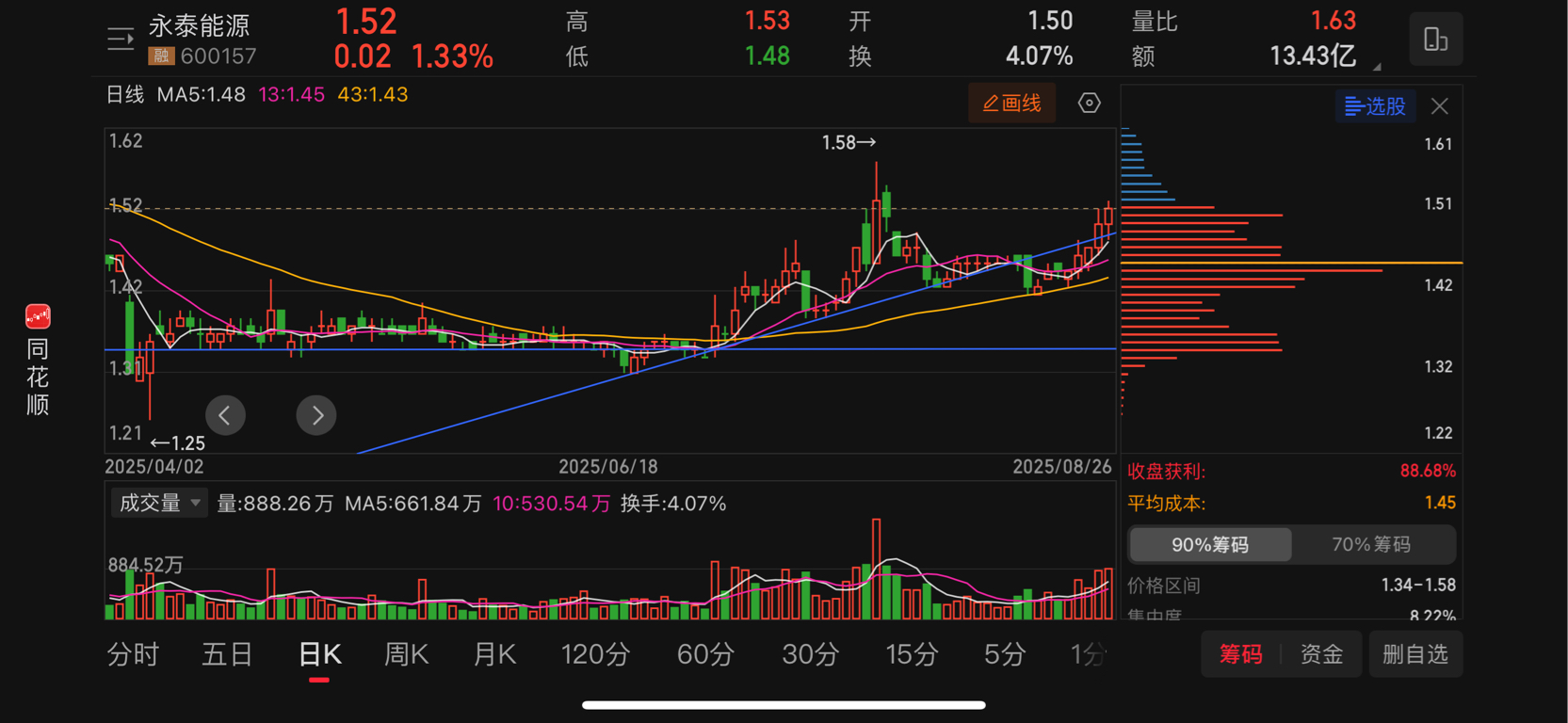Tap the stock name 永泰能源

click(199, 25)
